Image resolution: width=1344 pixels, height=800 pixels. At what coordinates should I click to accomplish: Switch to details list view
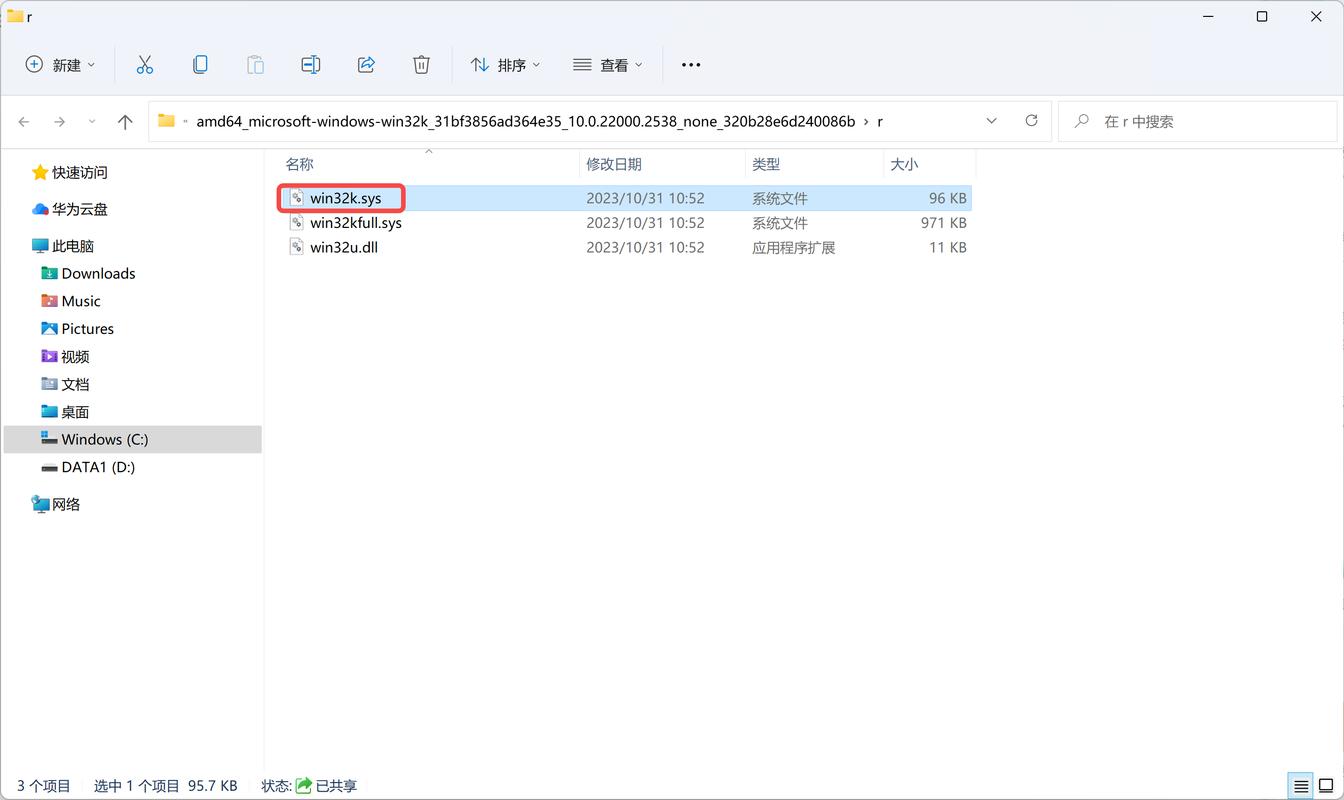coord(1300,785)
